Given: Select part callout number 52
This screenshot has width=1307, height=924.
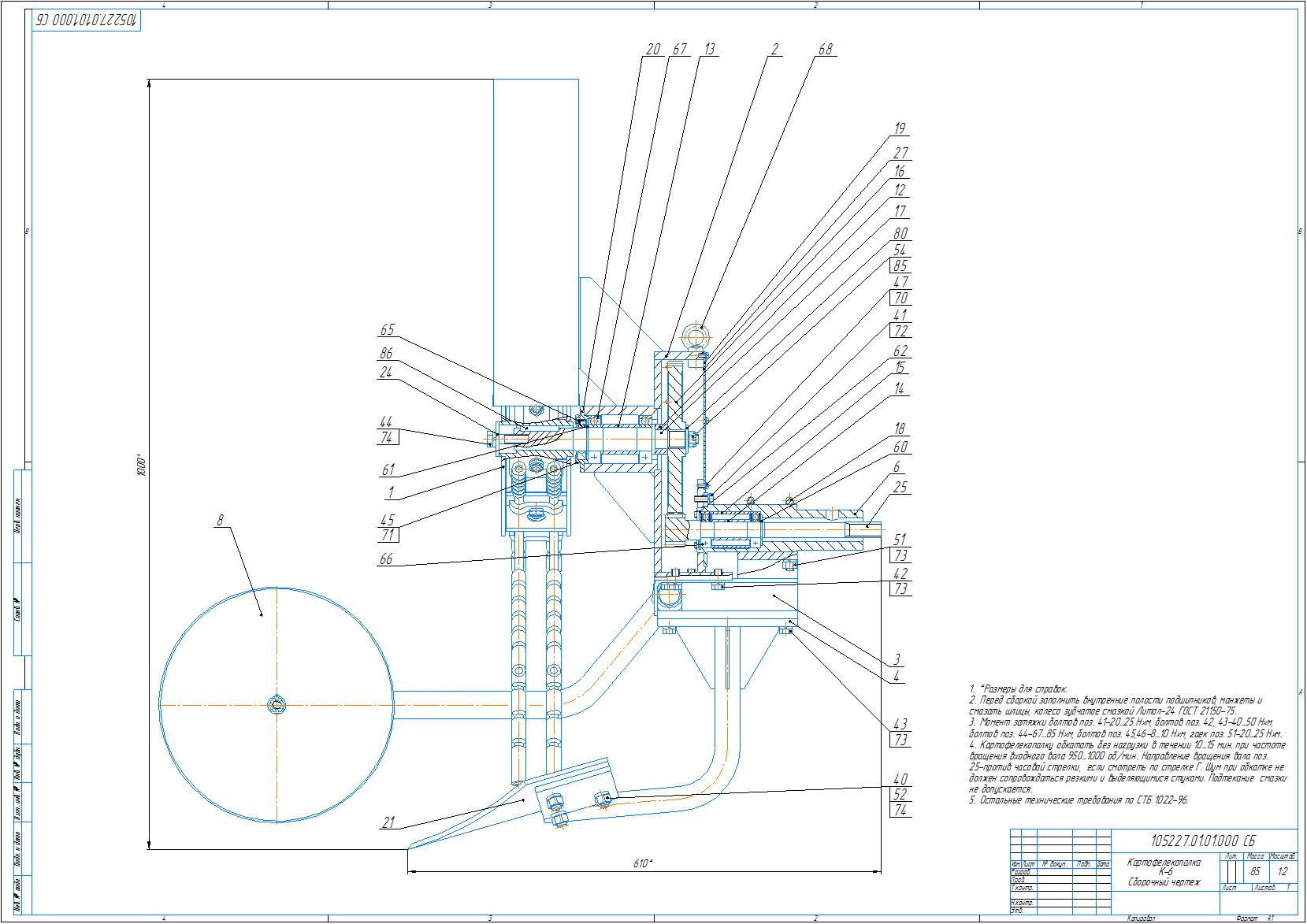Looking at the screenshot, I should [x=900, y=794].
